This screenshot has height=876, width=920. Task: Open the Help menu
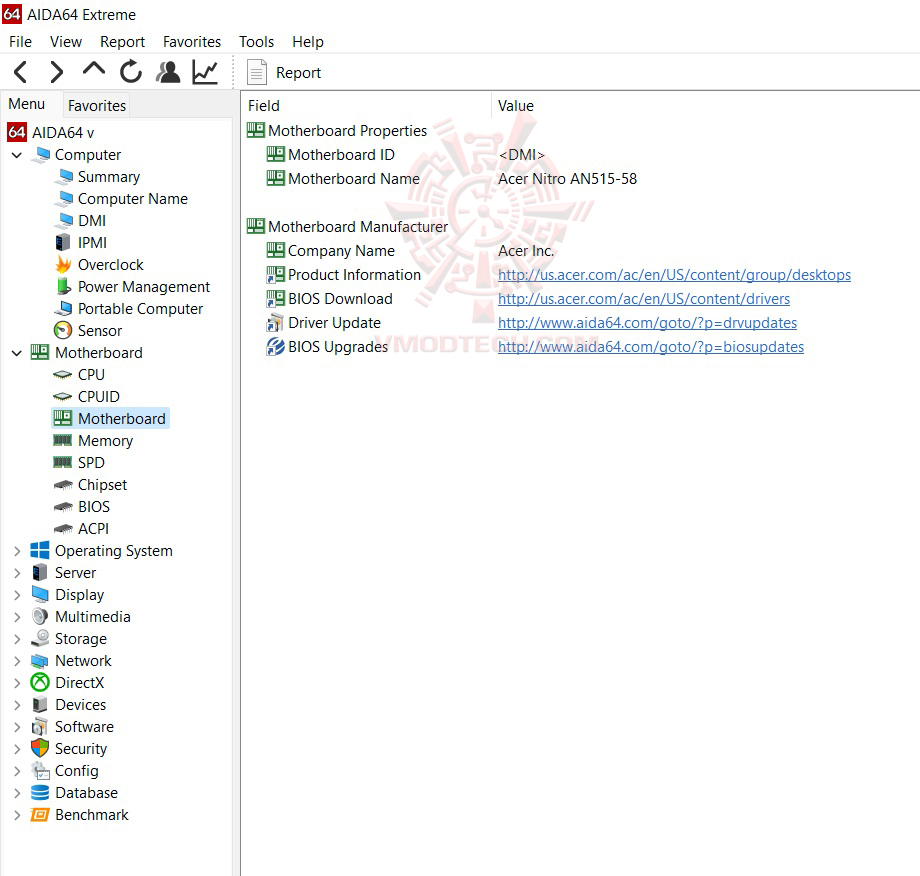click(308, 42)
